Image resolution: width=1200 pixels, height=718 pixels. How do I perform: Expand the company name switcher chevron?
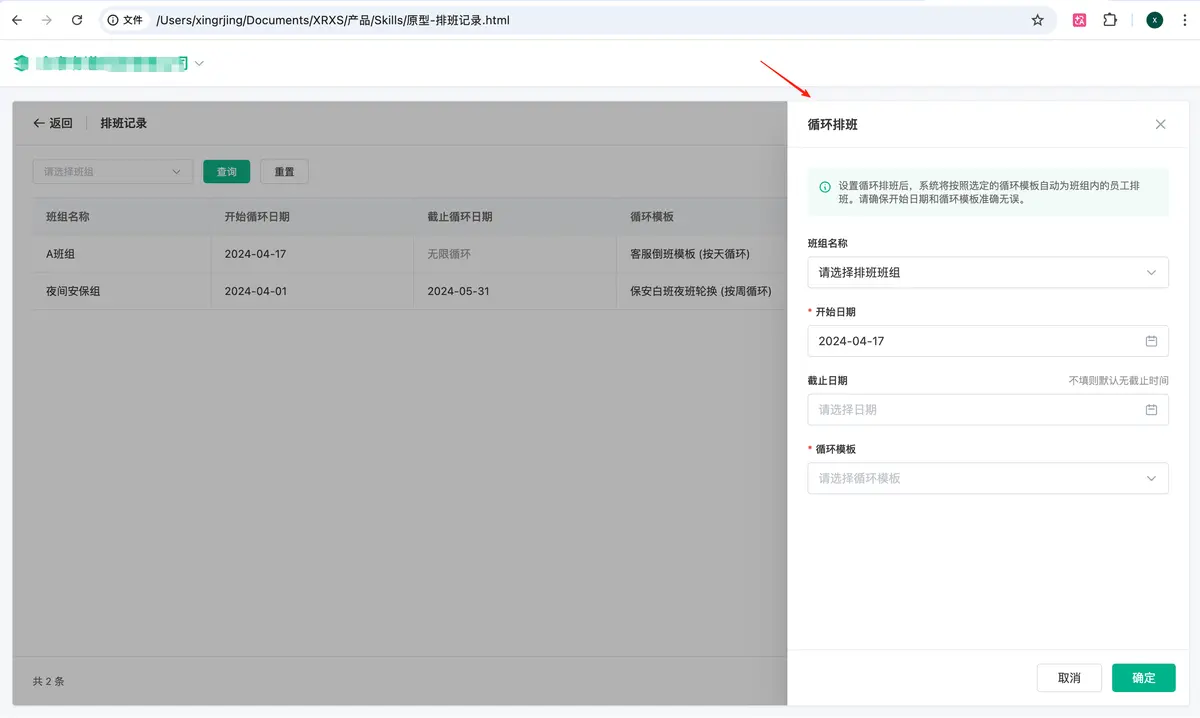(x=199, y=64)
